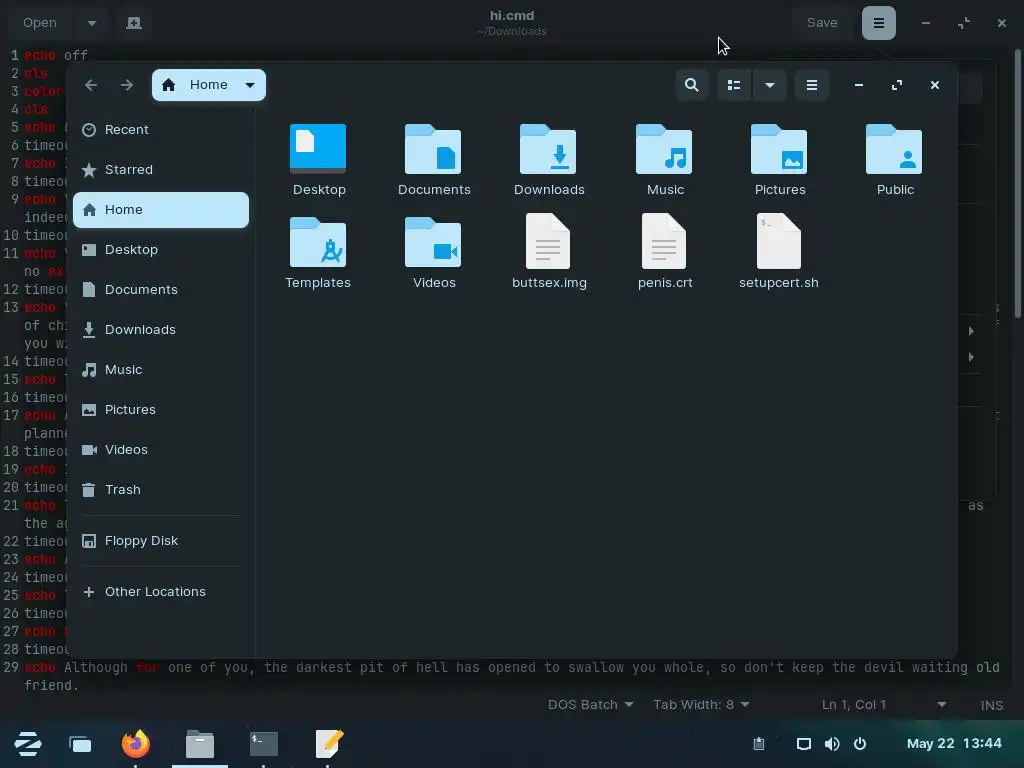
Task: Select Starred in the sidebar
Action: [x=161, y=170]
